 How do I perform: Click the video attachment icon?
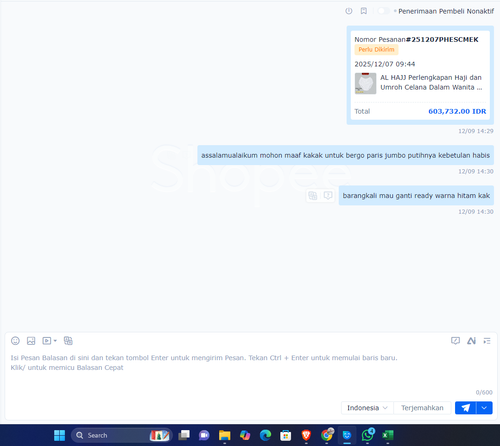pos(47,341)
